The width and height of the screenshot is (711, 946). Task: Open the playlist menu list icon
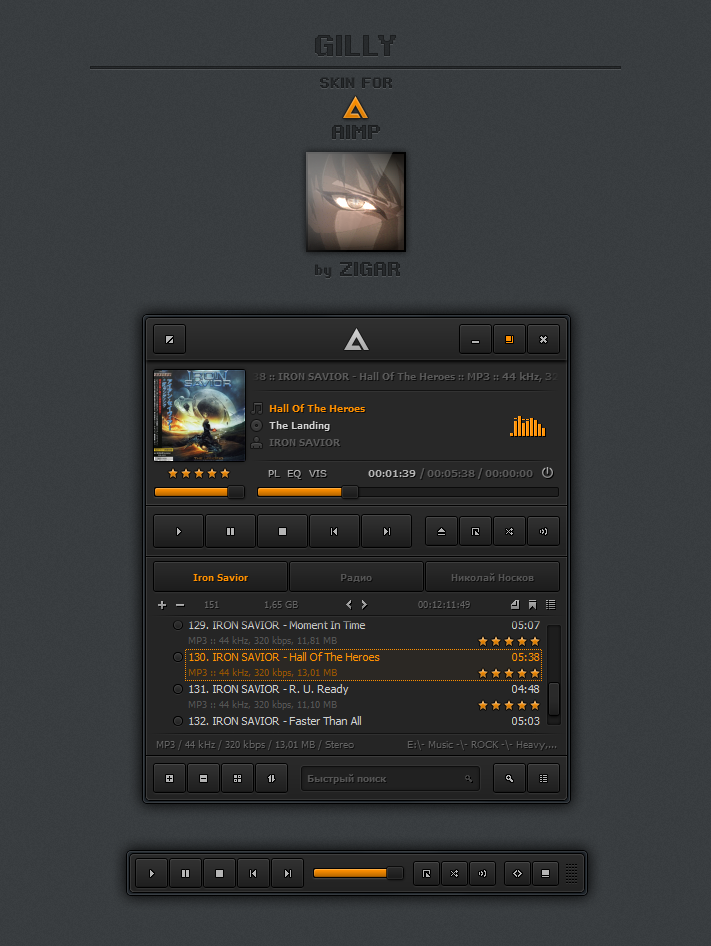click(x=550, y=605)
